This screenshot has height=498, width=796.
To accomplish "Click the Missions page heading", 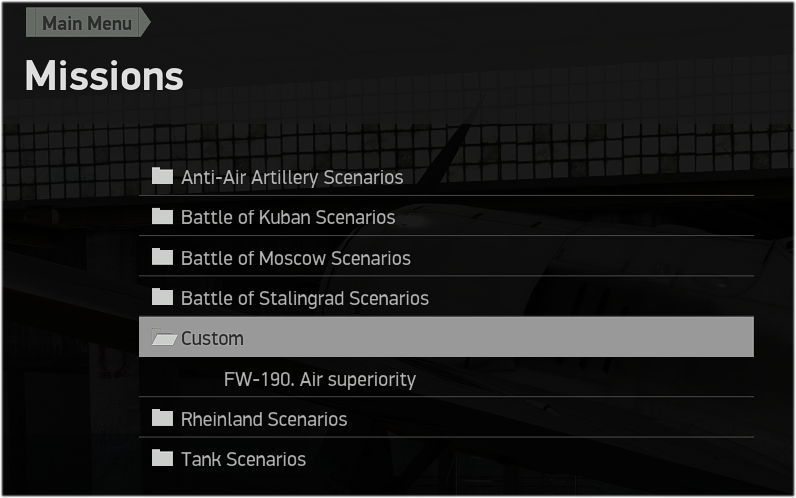I will [104, 76].
